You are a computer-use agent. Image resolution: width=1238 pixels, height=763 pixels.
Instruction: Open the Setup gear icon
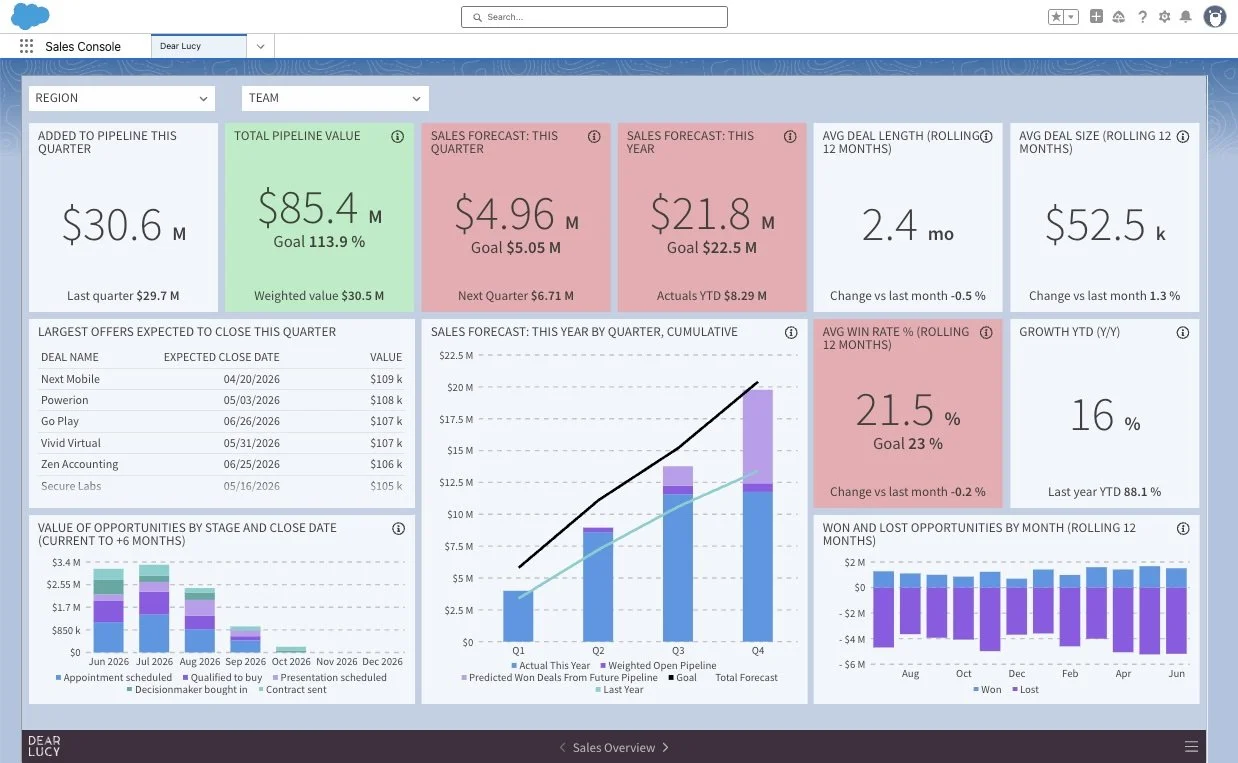[1164, 17]
